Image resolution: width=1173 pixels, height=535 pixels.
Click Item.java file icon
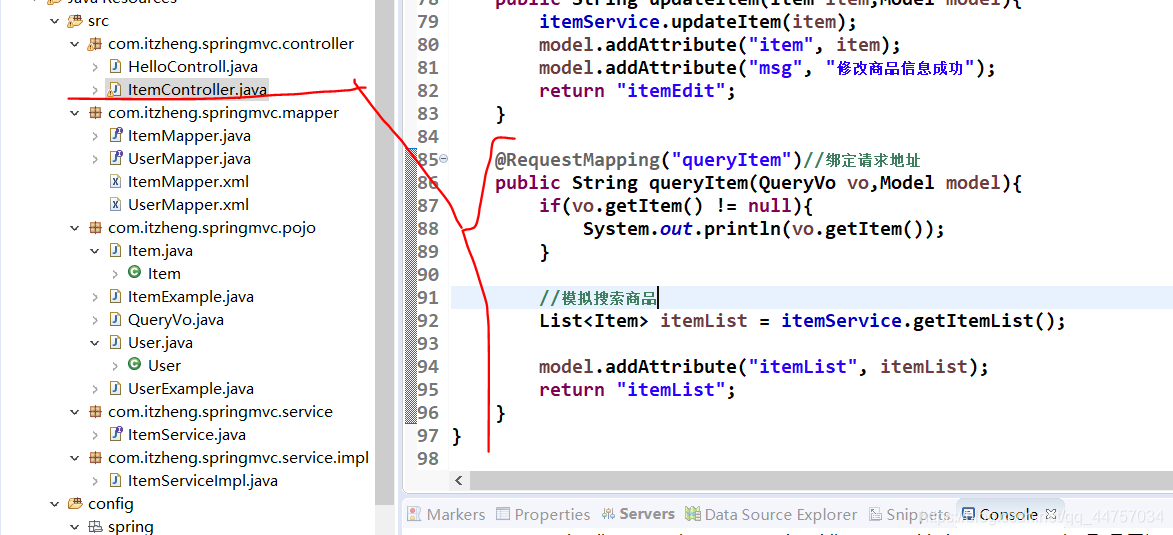point(115,251)
